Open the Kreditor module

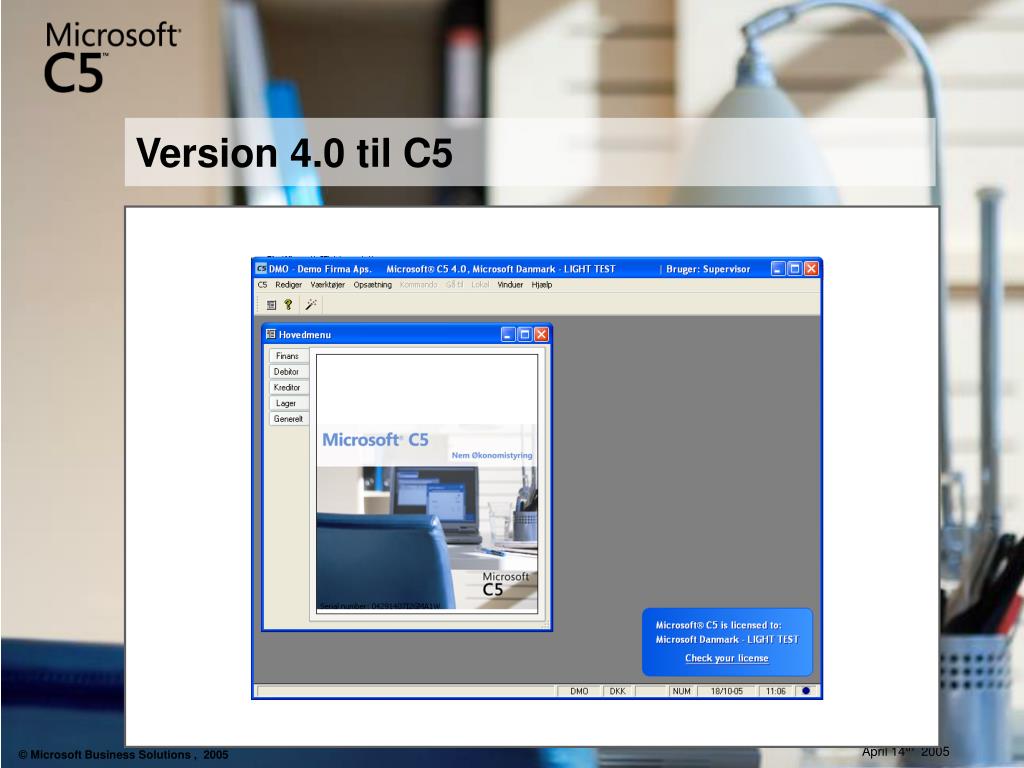(x=287, y=387)
